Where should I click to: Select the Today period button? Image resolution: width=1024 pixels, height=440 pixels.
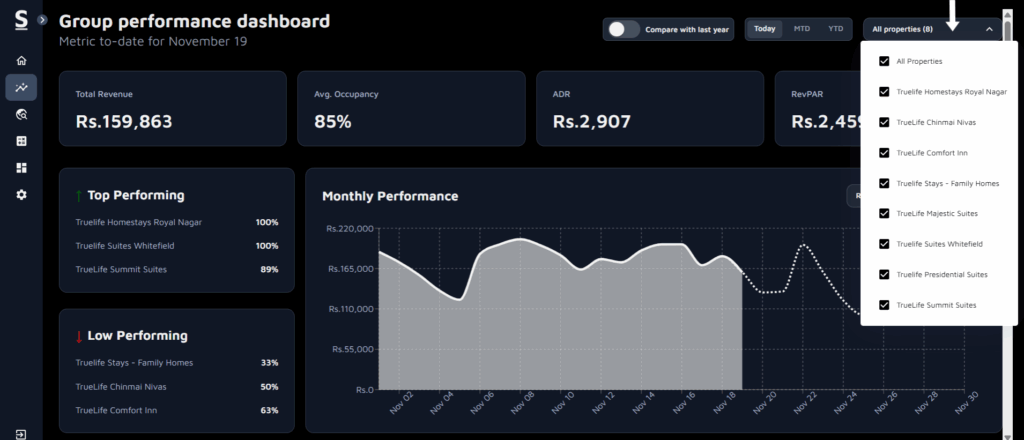tap(765, 29)
